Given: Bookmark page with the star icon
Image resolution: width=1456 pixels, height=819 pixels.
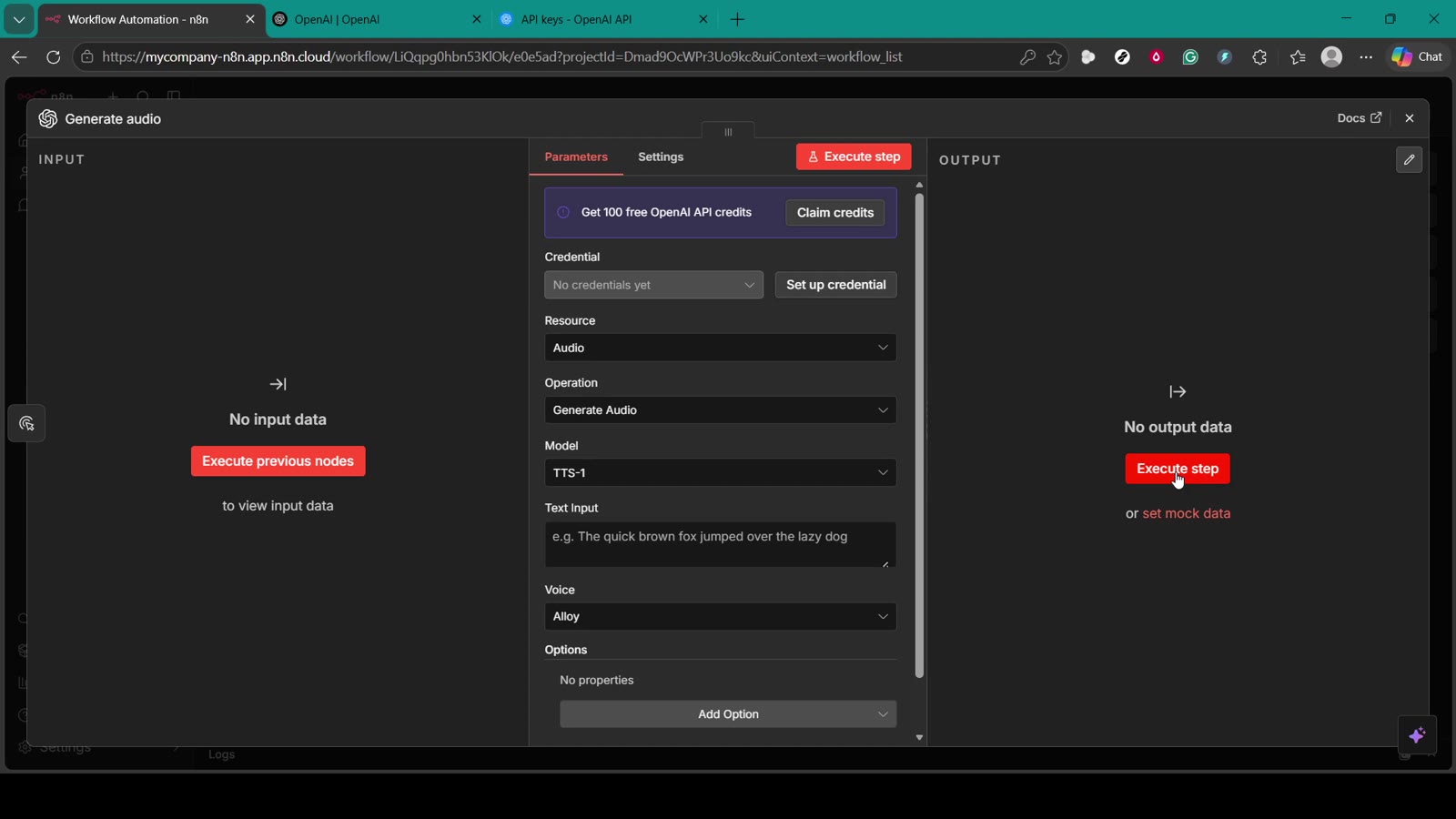Looking at the screenshot, I should [x=1055, y=57].
